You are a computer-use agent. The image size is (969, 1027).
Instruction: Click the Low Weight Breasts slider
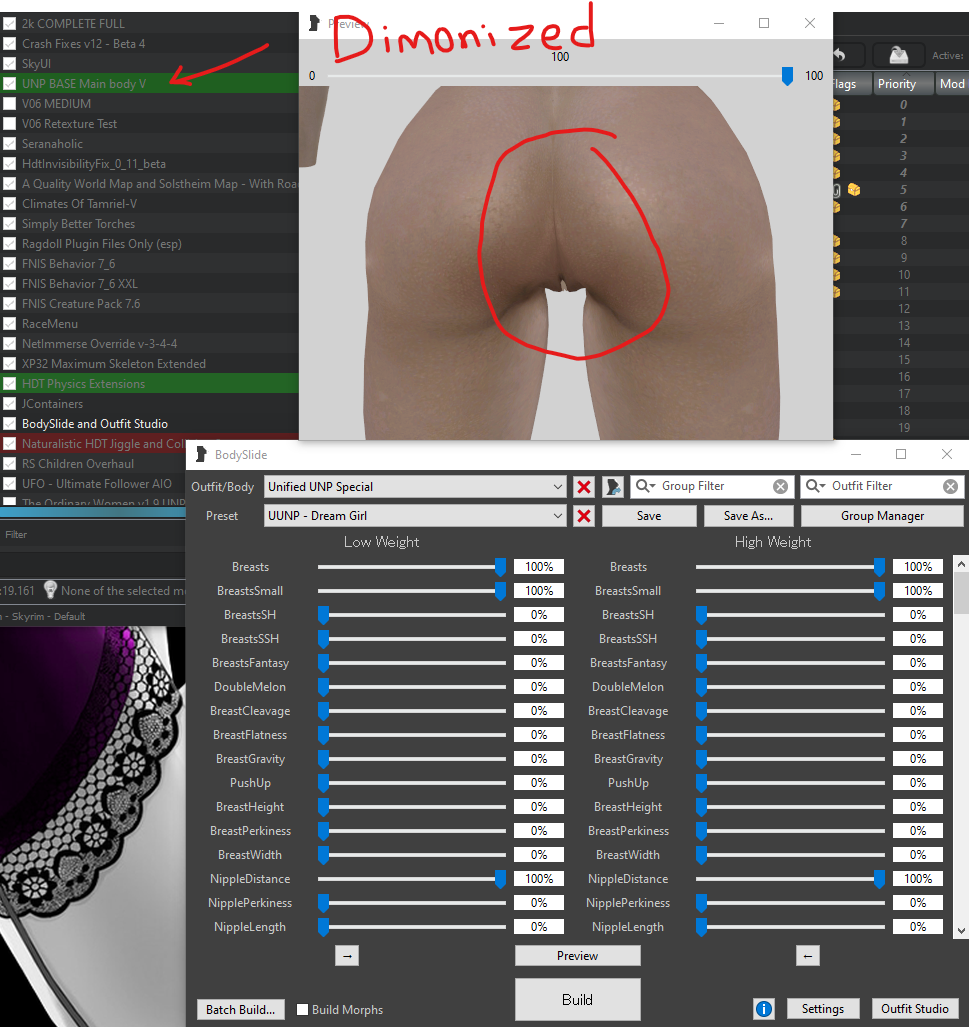coord(411,567)
